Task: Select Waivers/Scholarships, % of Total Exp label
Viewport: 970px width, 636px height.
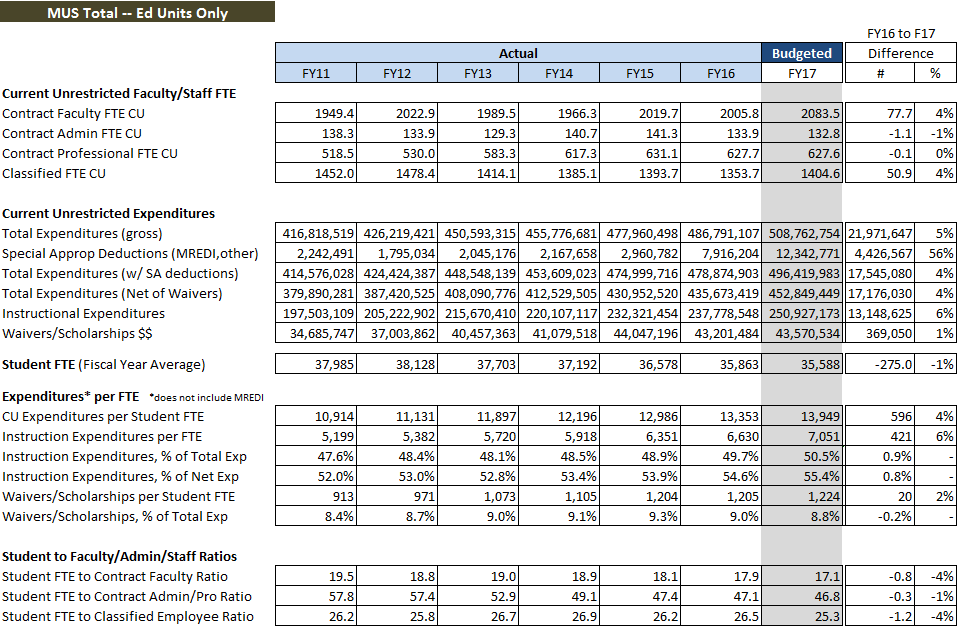Action: tap(115, 517)
